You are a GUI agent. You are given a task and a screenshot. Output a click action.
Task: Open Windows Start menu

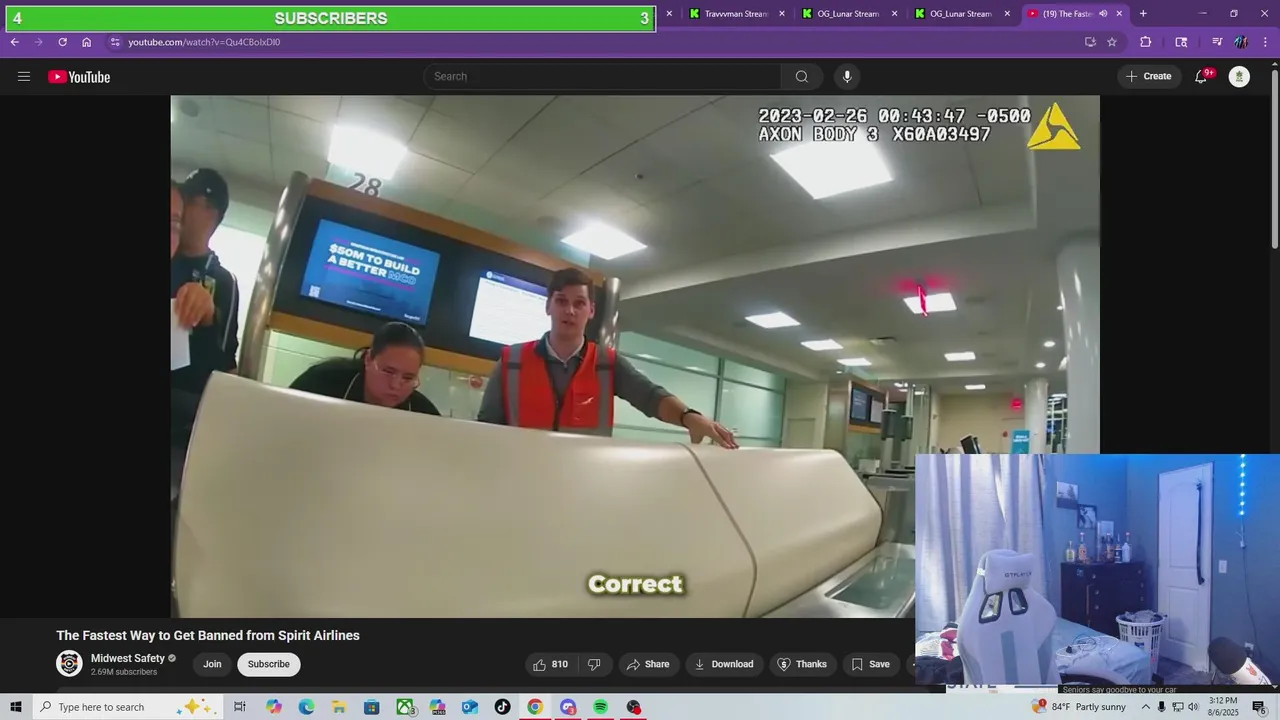pos(16,707)
